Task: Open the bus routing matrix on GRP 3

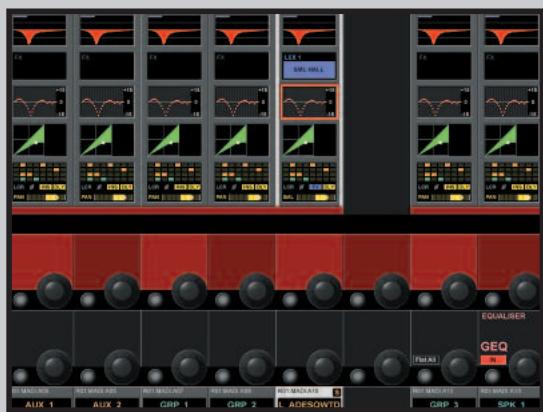Action: click(444, 172)
